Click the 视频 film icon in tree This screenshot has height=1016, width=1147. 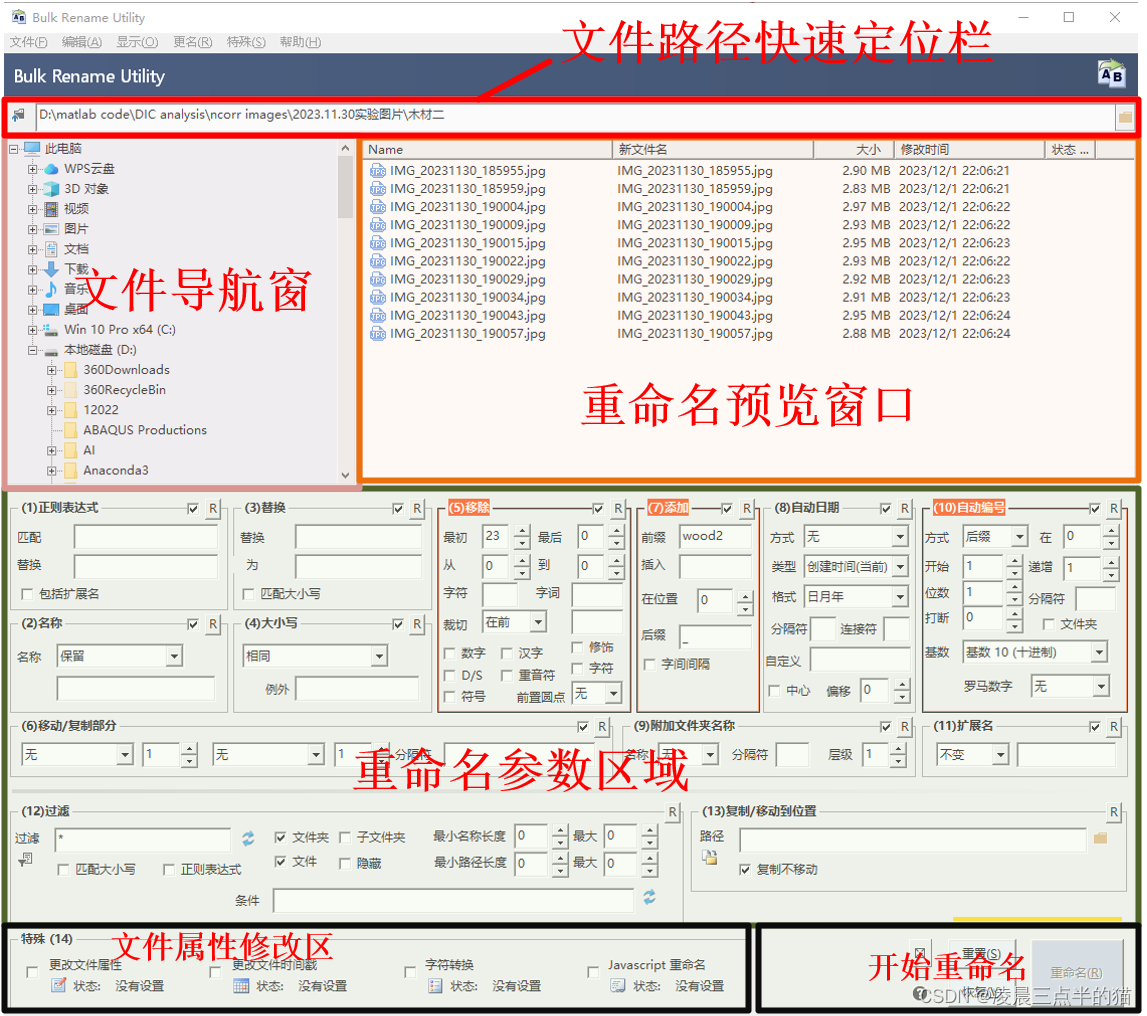(x=51, y=209)
